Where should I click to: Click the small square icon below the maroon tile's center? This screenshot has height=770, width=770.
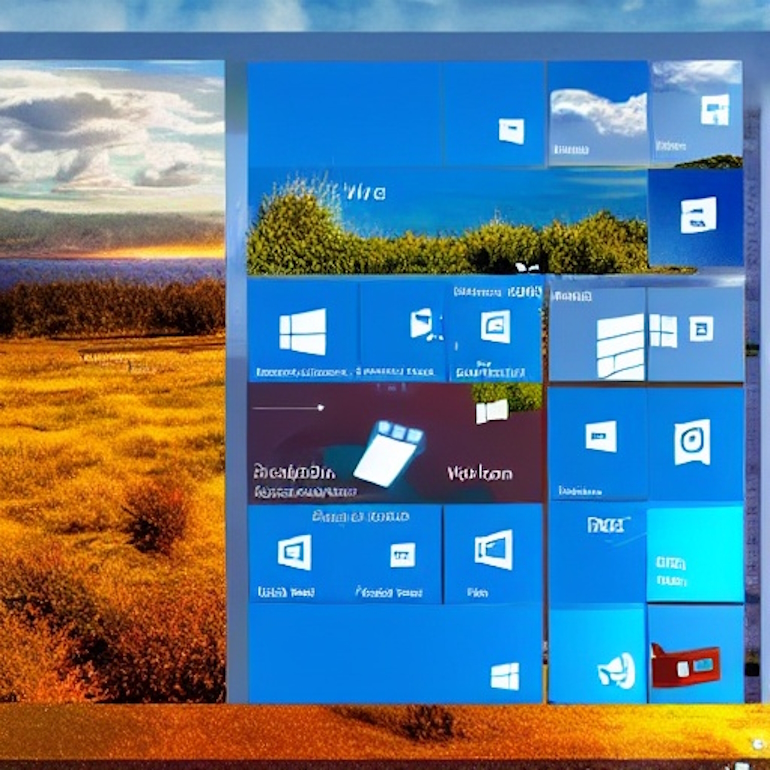pos(402,555)
